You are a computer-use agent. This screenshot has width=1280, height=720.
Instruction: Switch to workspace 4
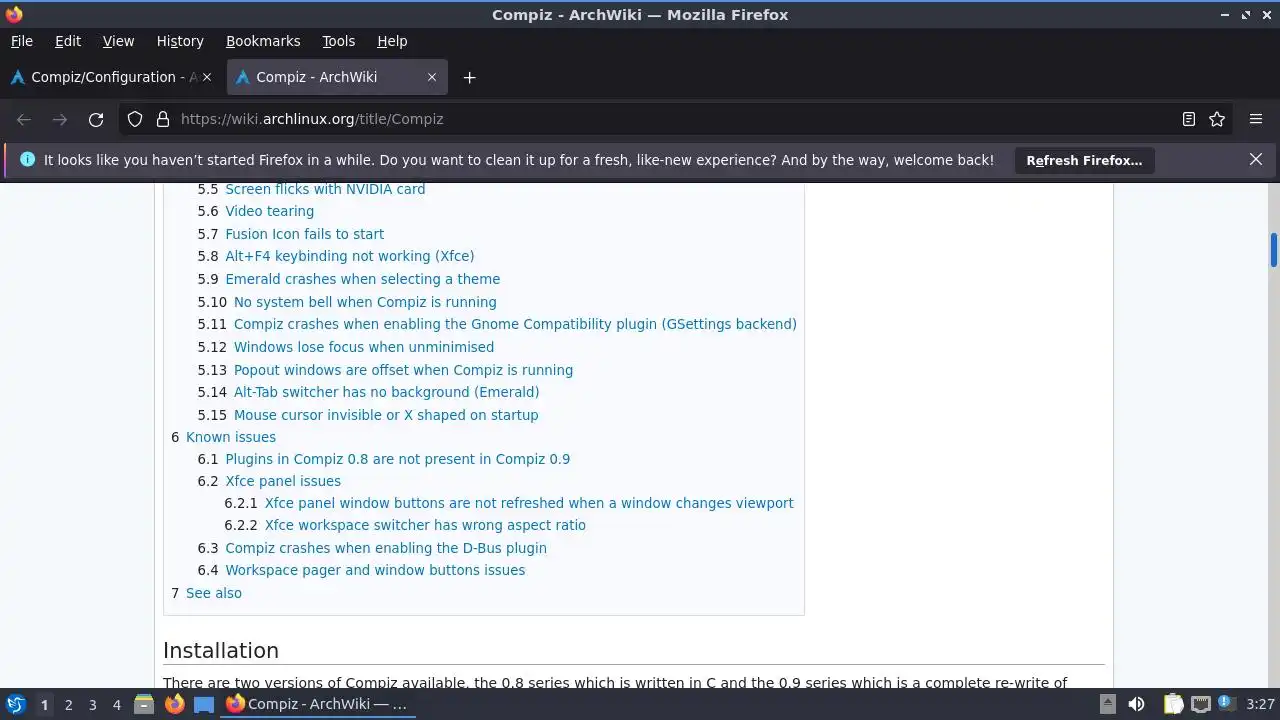click(116, 705)
